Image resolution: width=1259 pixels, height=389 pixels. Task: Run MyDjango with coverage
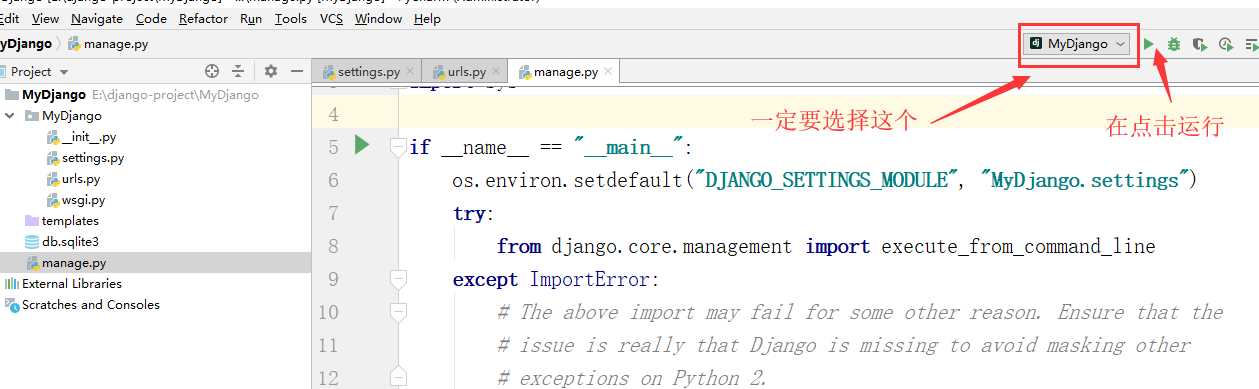pos(1199,44)
